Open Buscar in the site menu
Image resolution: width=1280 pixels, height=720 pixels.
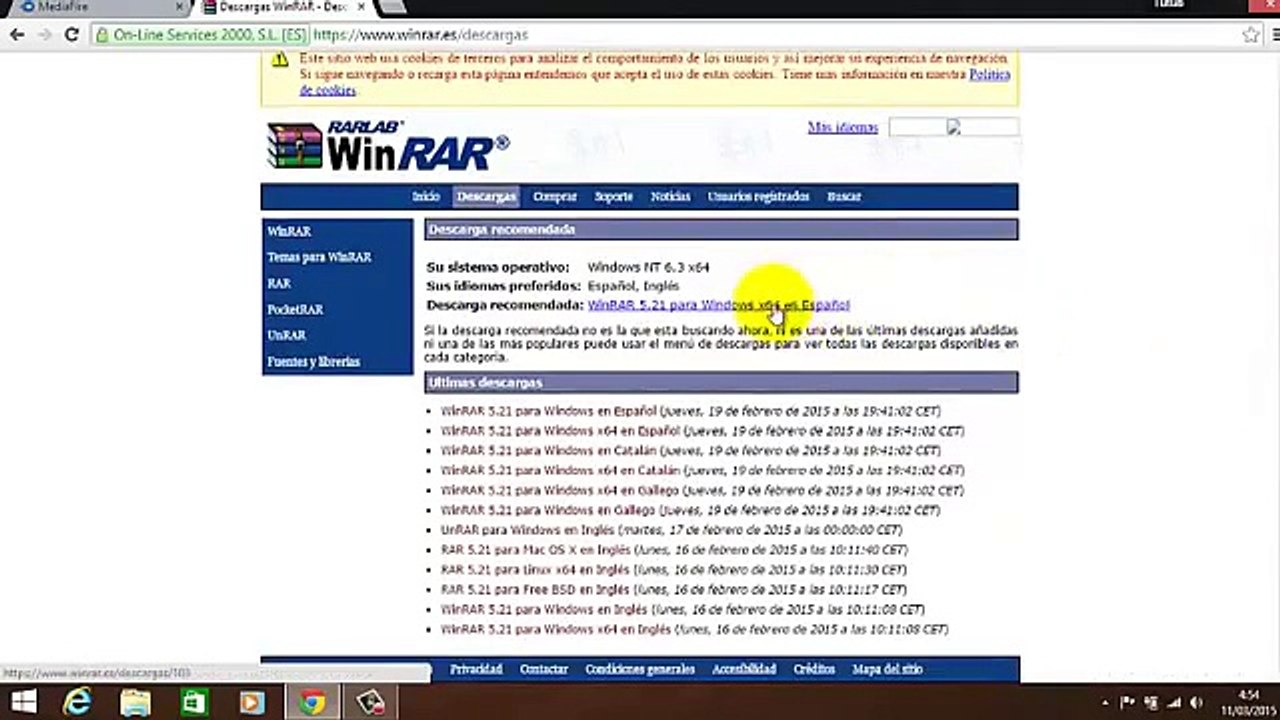click(844, 197)
